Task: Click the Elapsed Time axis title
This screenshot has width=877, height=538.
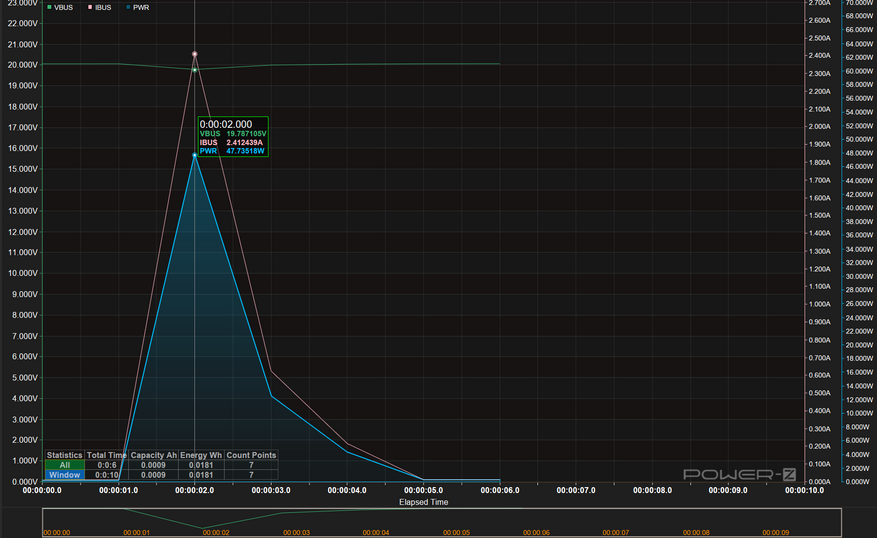Action: tap(423, 502)
